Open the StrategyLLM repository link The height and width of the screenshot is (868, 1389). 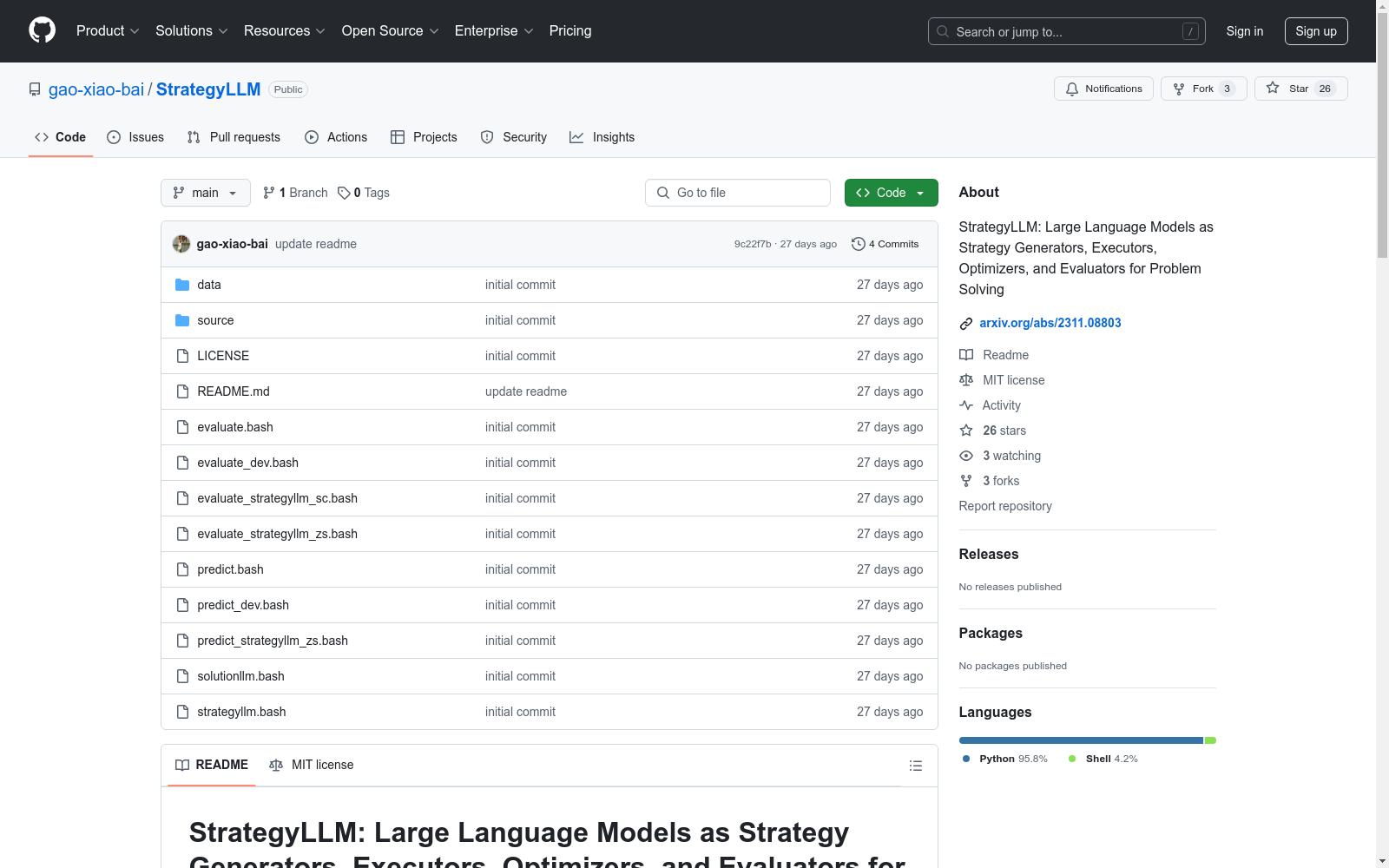pos(208,89)
